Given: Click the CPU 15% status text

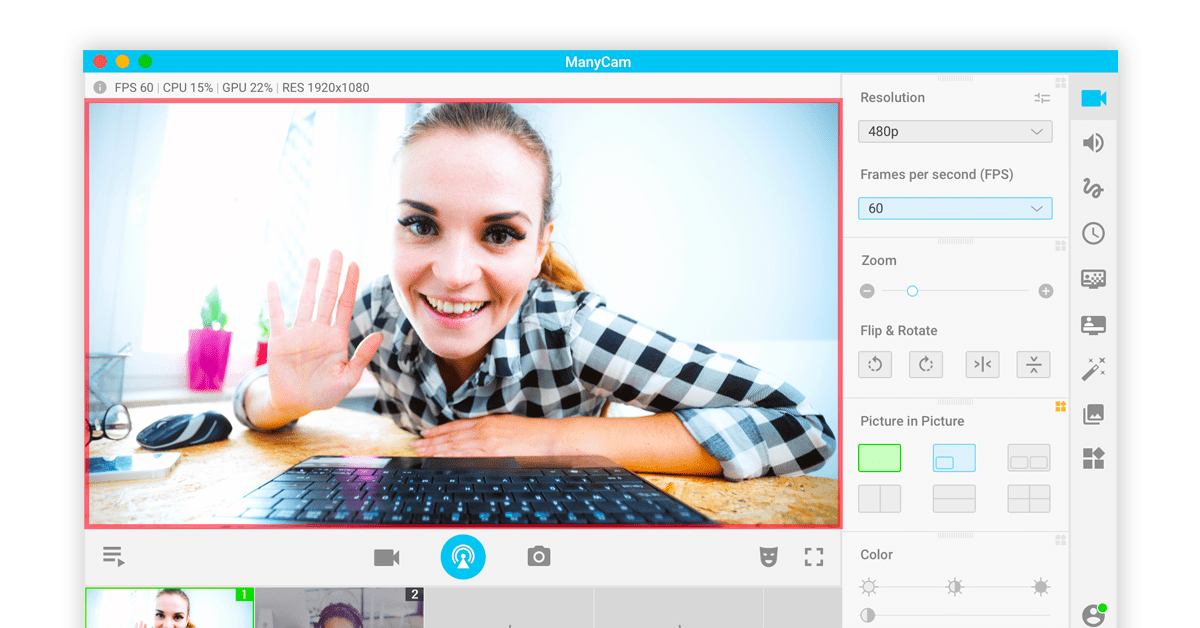Looking at the screenshot, I should coord(188,88).
